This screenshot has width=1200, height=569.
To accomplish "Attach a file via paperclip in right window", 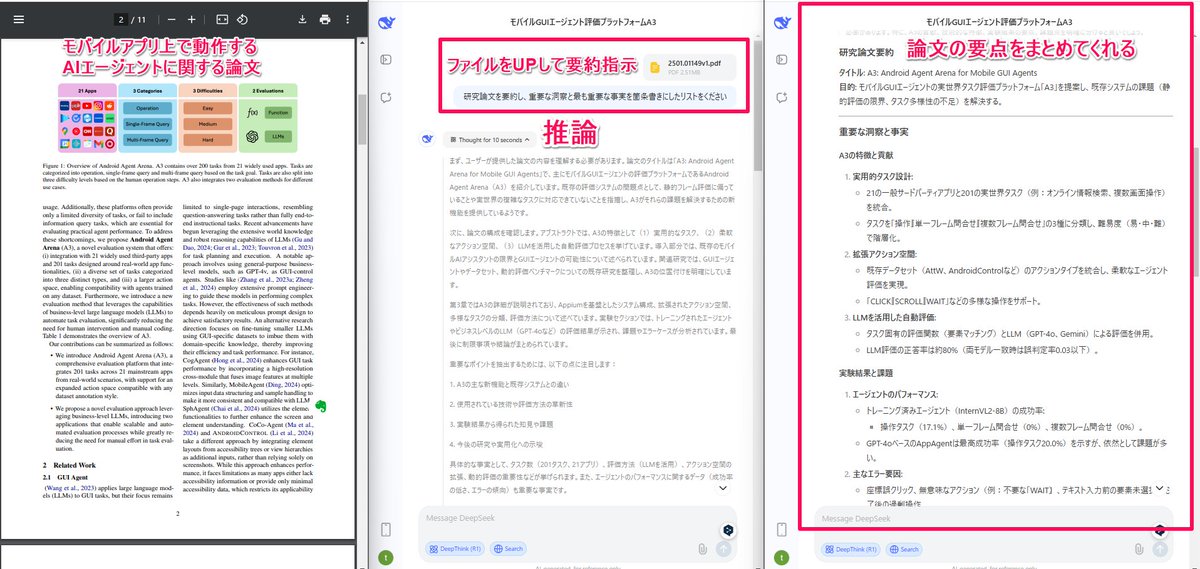I will coord(1138,548).
